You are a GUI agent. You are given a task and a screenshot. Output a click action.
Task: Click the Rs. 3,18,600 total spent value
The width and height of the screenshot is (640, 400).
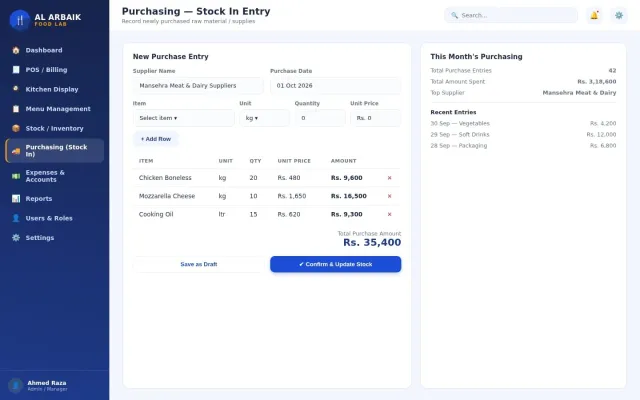[x=597, y=82]
